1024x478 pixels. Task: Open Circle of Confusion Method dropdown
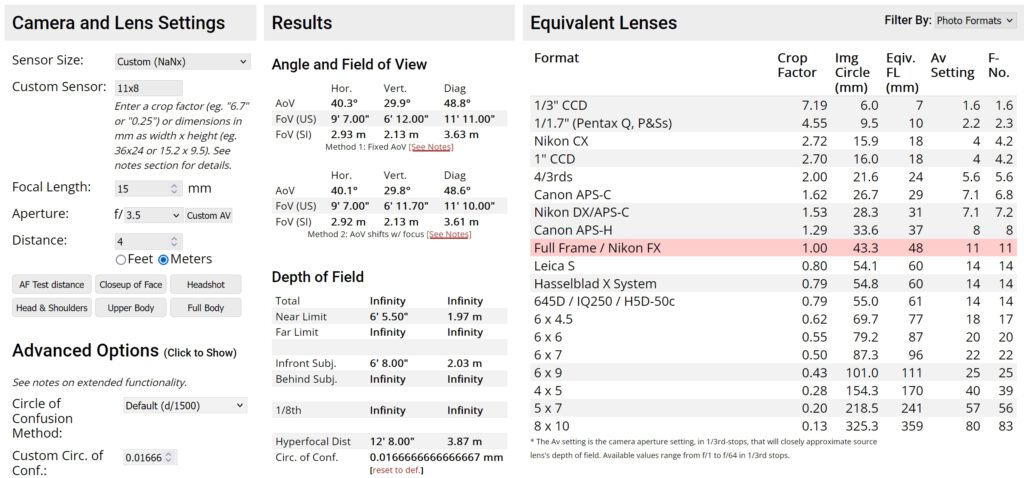(185, 406)
